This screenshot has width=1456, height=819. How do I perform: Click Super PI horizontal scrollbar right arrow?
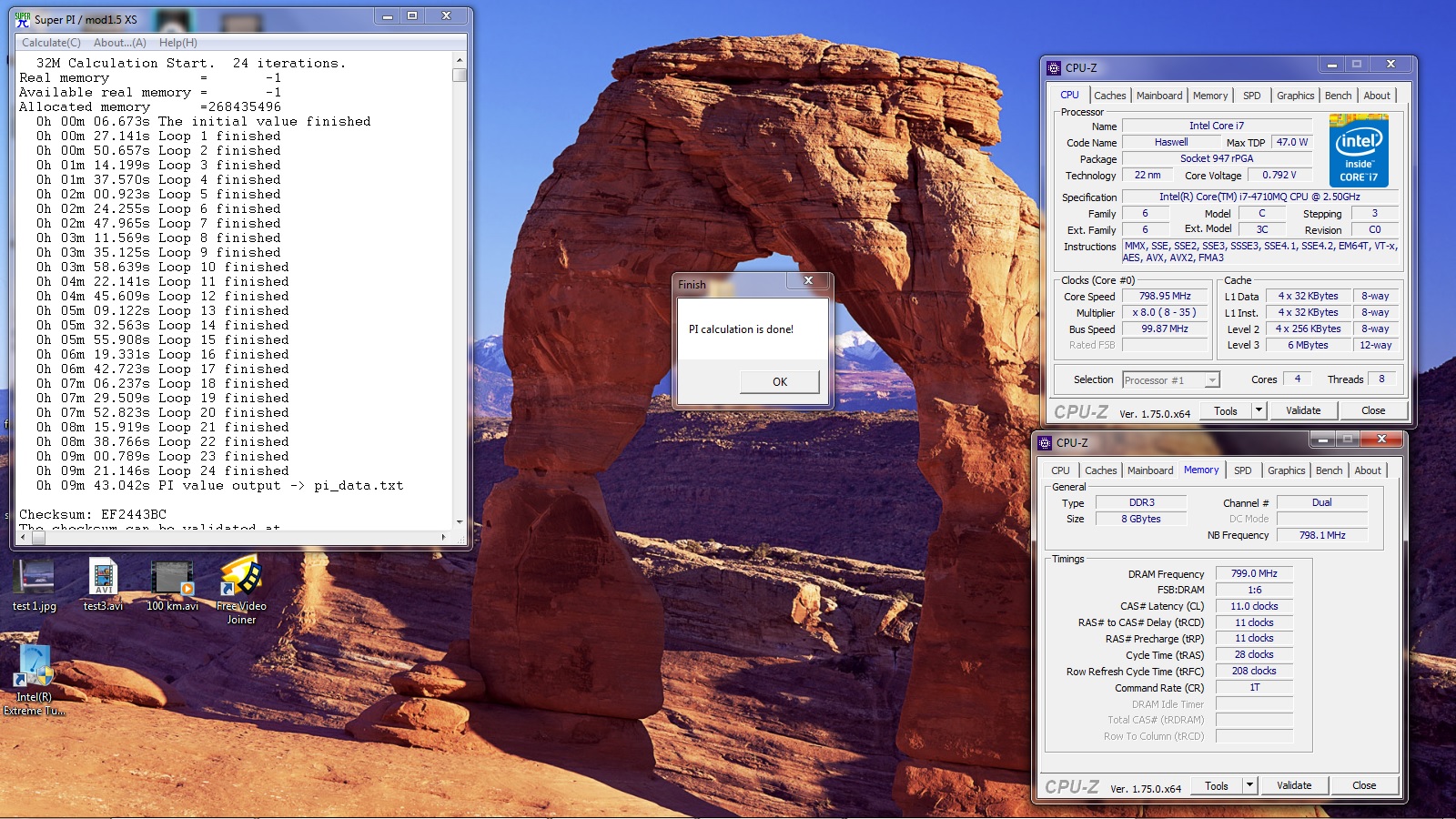coord(444,537)
